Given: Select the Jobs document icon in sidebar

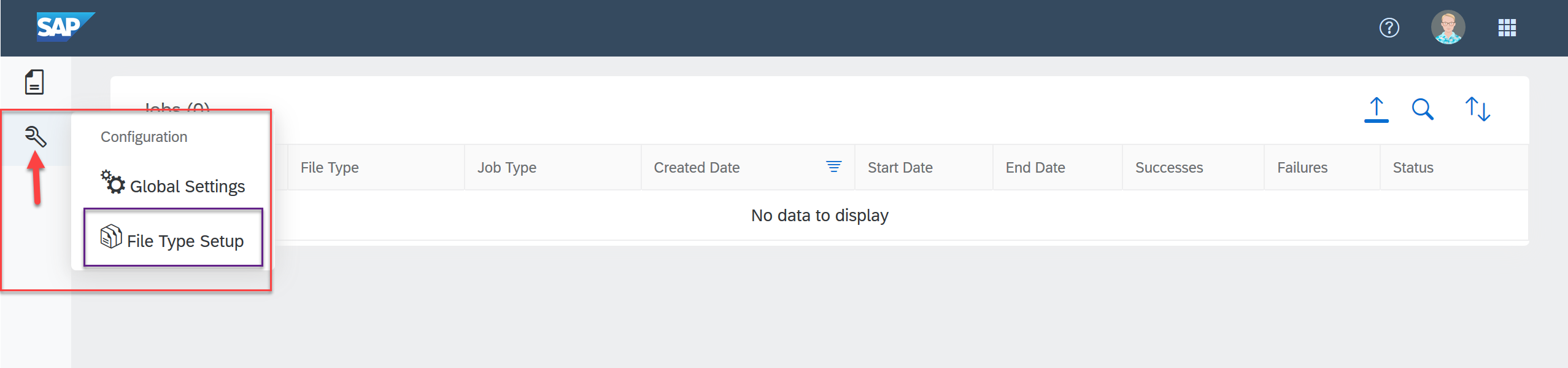Looking at the screenshot, I should click(34, 82).
